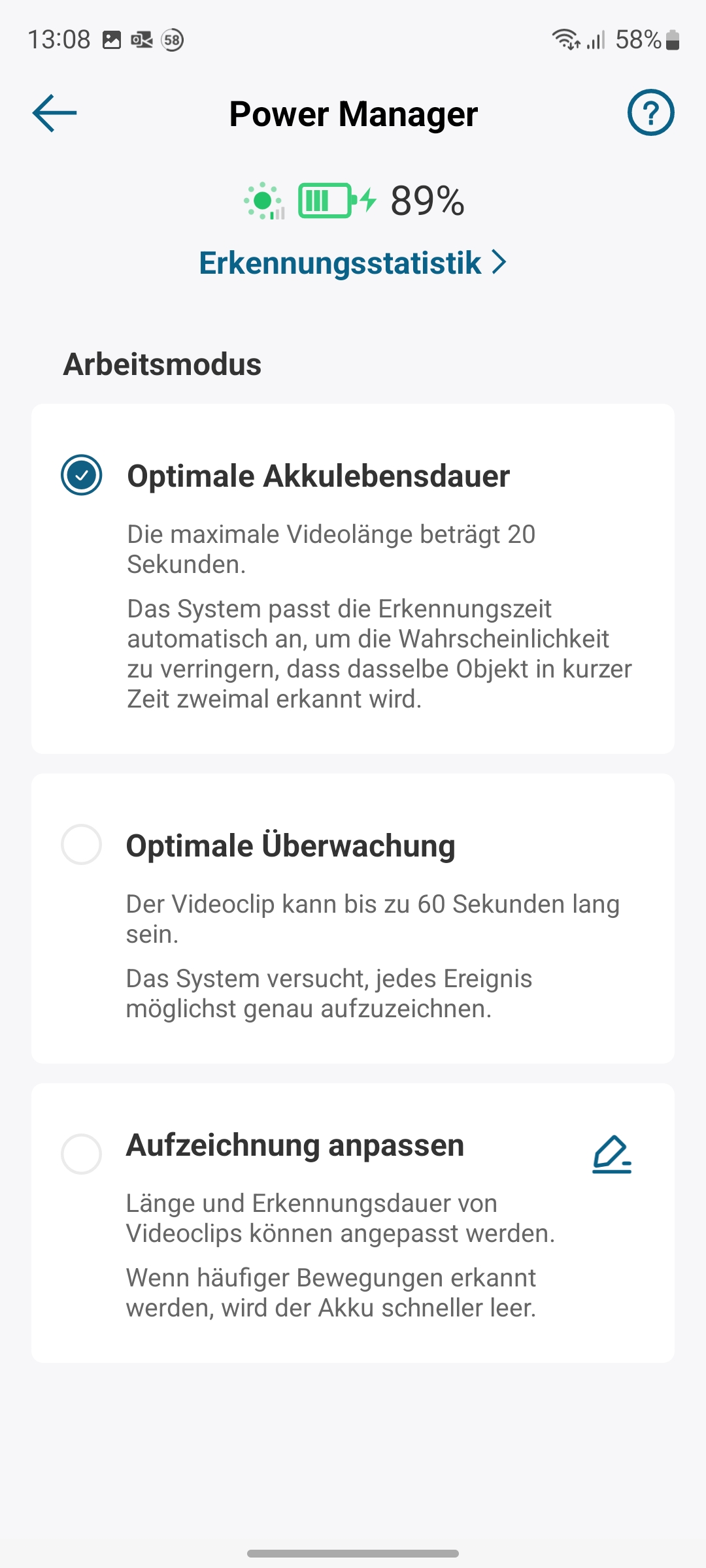The image size is (706, 1568).
Task: Select the Optimale Überwachung radio button
Action: tap(82, 845)
